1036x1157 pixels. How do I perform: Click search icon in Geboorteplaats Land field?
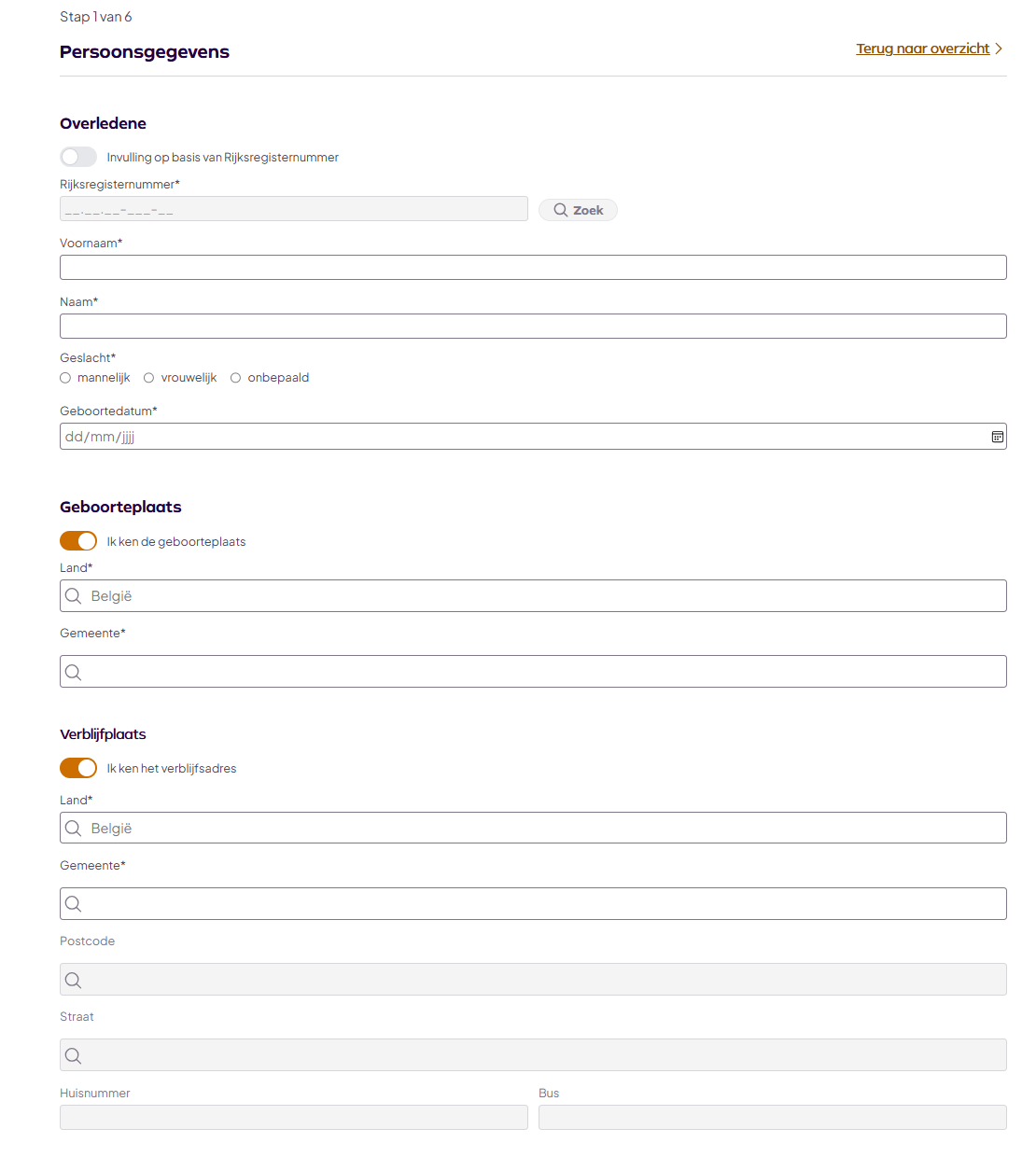click(73, 596)
